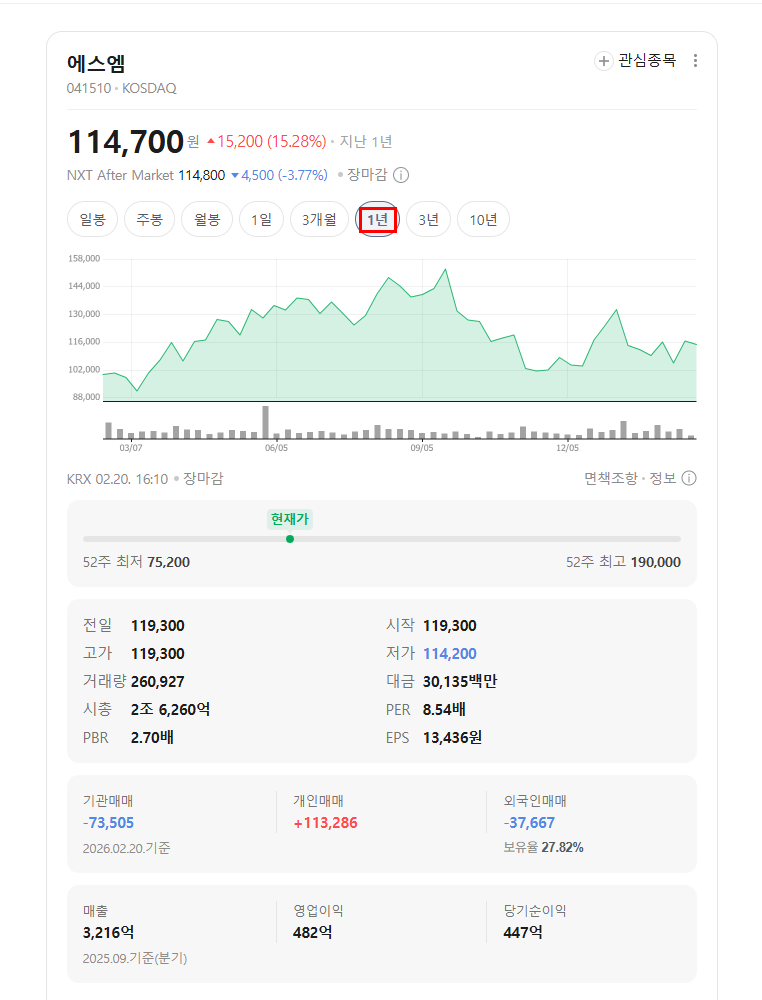Select the 주봉 chart tab

coord(149,219)
